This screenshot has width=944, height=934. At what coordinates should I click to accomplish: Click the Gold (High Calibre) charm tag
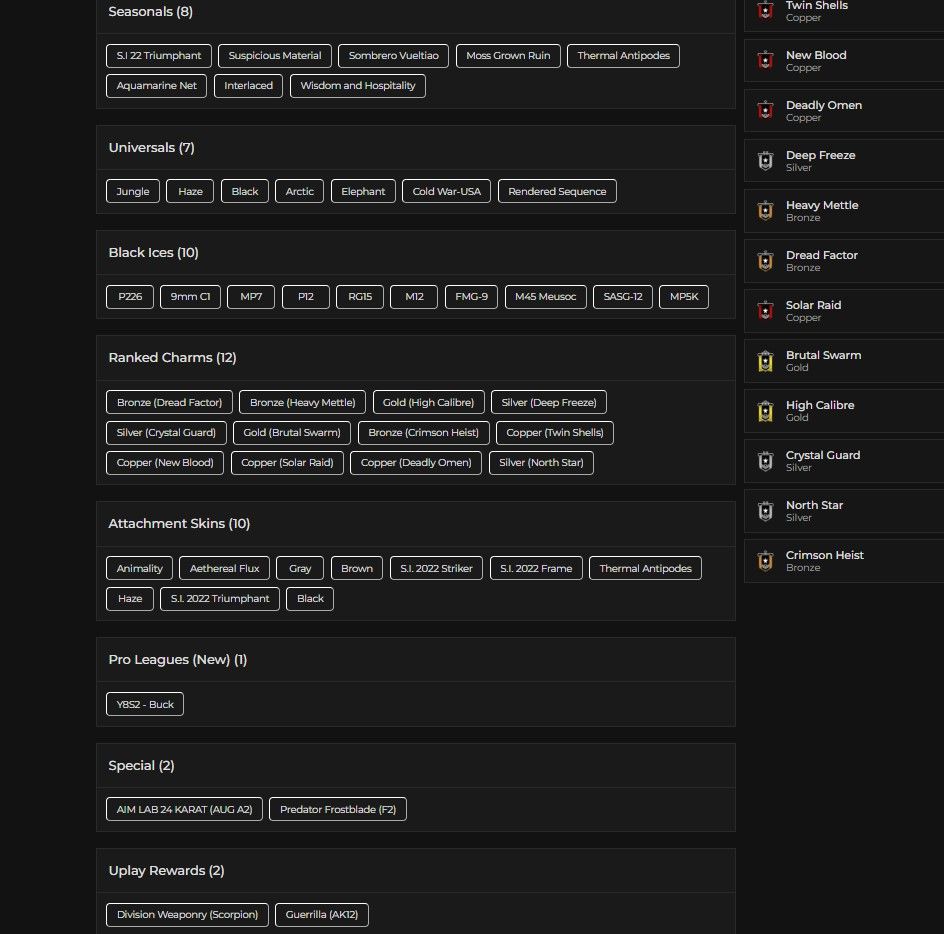click(429, 402)
